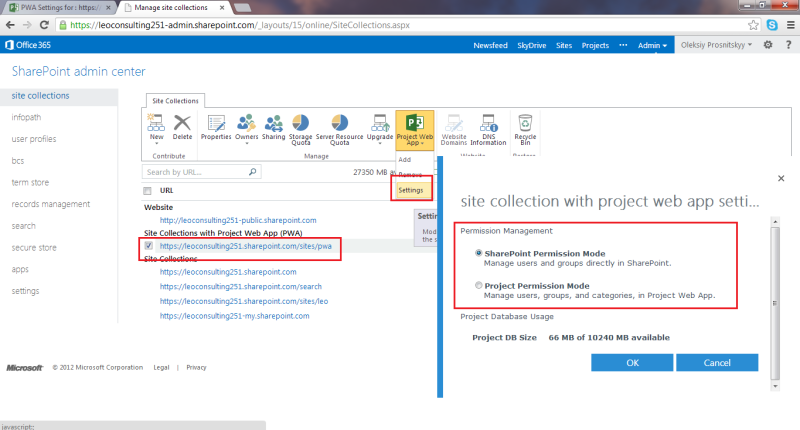Click the dialog vertical scrollbar up arrow
Image resolution: width=800 pixels, height=430 pixels.
click(775, 221)
